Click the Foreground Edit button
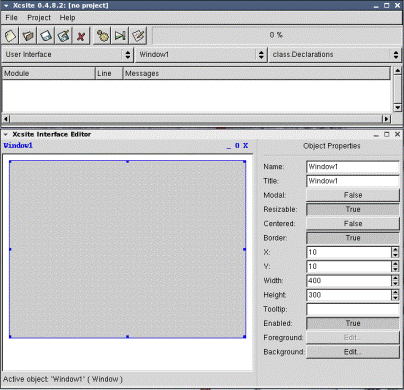The height and width of the screenshot is (390, 404). pos(353,338)
